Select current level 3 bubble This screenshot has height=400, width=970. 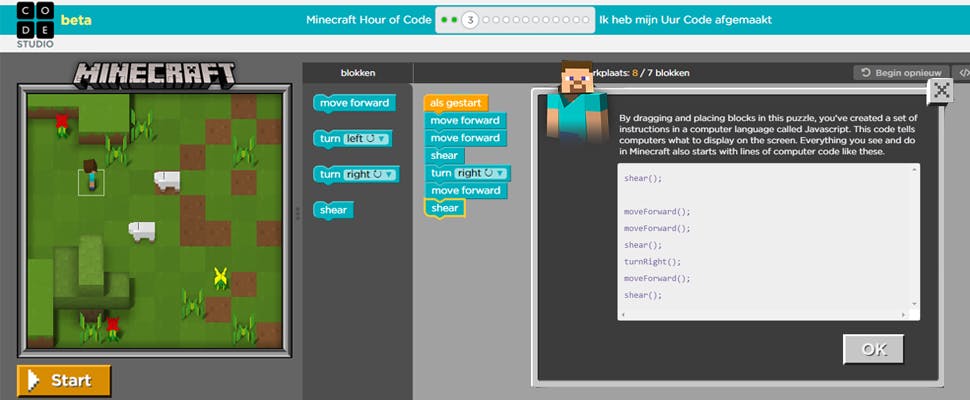[470, 20]
